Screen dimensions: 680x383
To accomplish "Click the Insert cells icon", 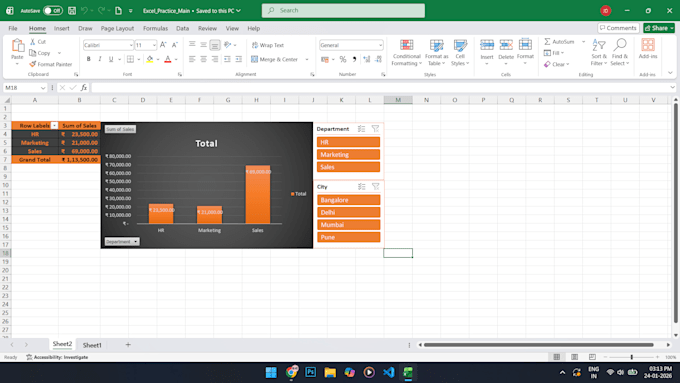I will pyautogui.click(x=487, y=45).
